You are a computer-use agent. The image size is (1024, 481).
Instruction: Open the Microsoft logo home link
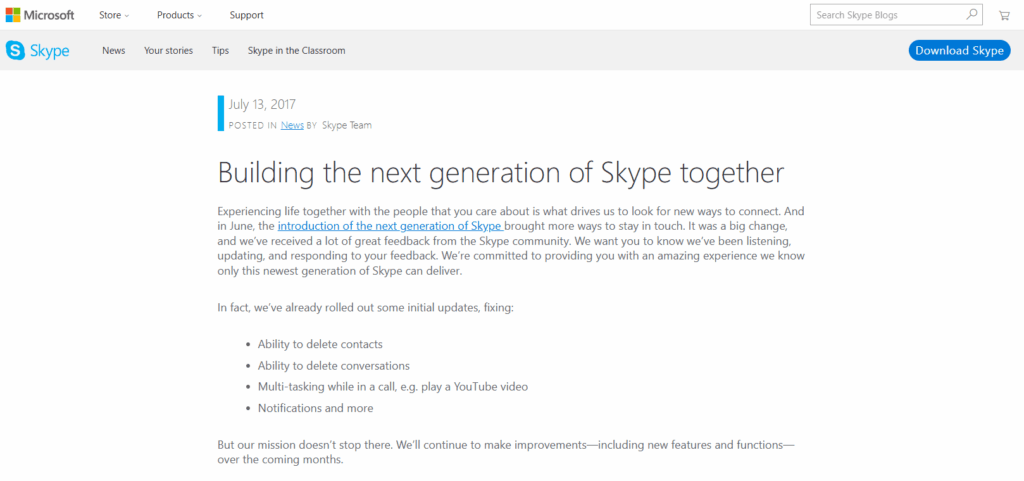click(40, 15)
